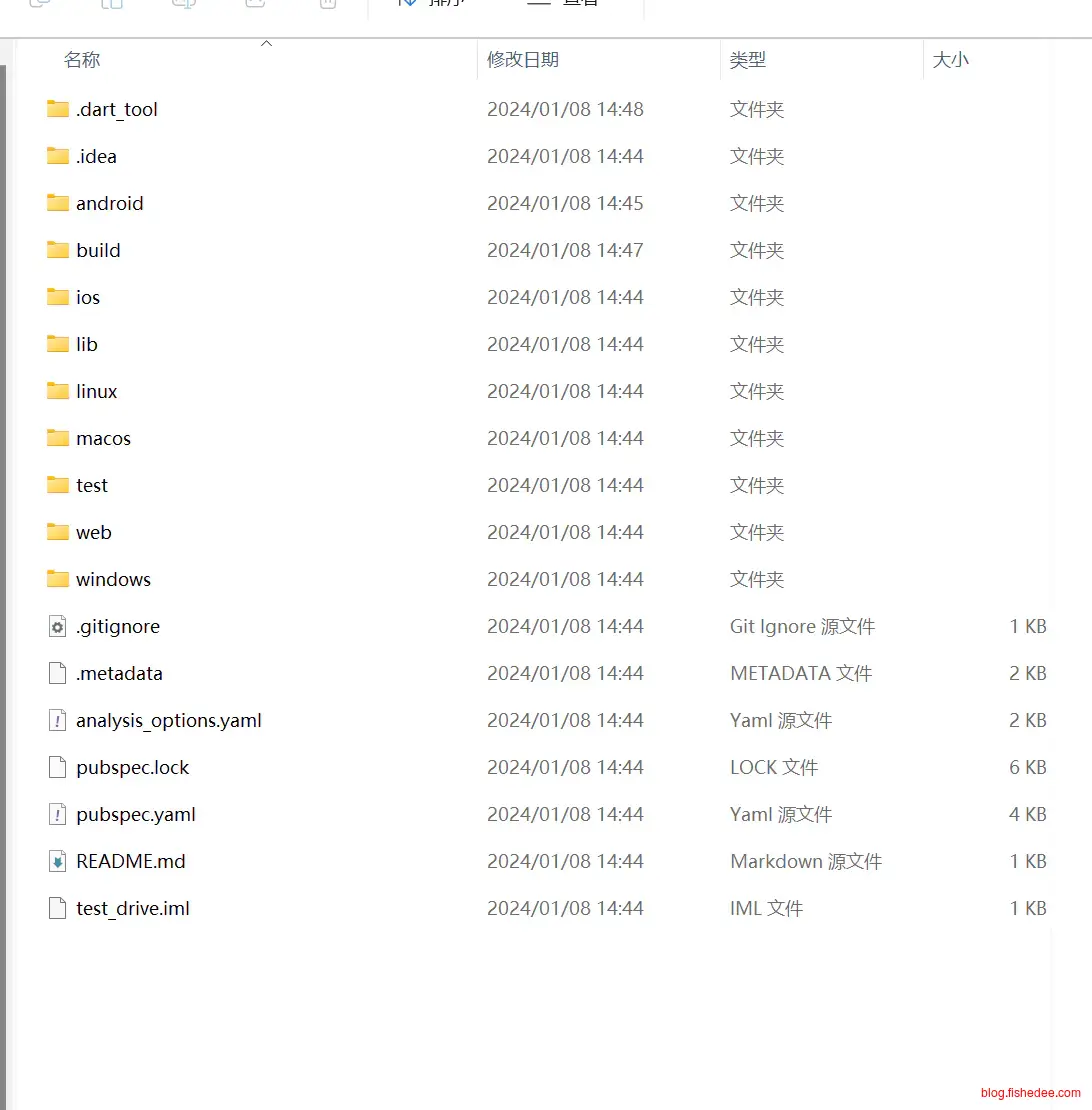Viewport: 1092px width, 1110px height.
Task: Click the .gitignore gear file icon
Action: (x=57, y=627)
